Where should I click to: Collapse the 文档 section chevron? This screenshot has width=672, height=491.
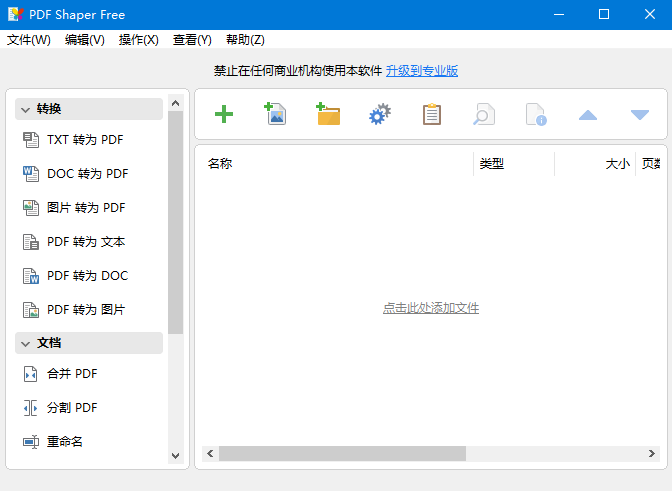26,344
